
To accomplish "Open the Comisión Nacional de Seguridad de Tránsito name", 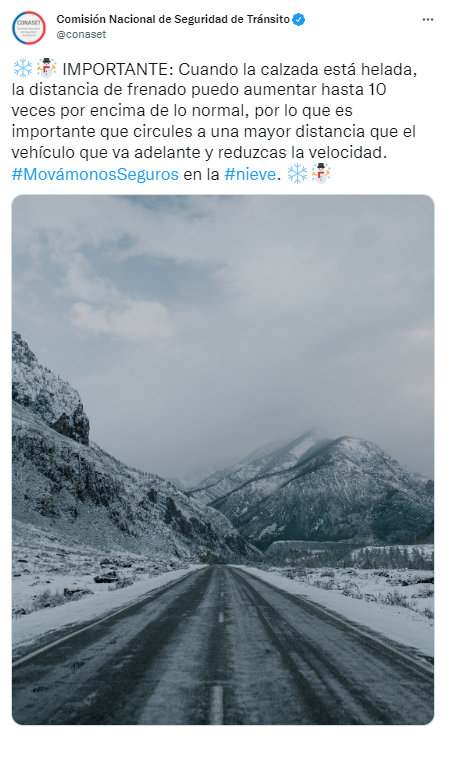I will (x=173, y=19).
